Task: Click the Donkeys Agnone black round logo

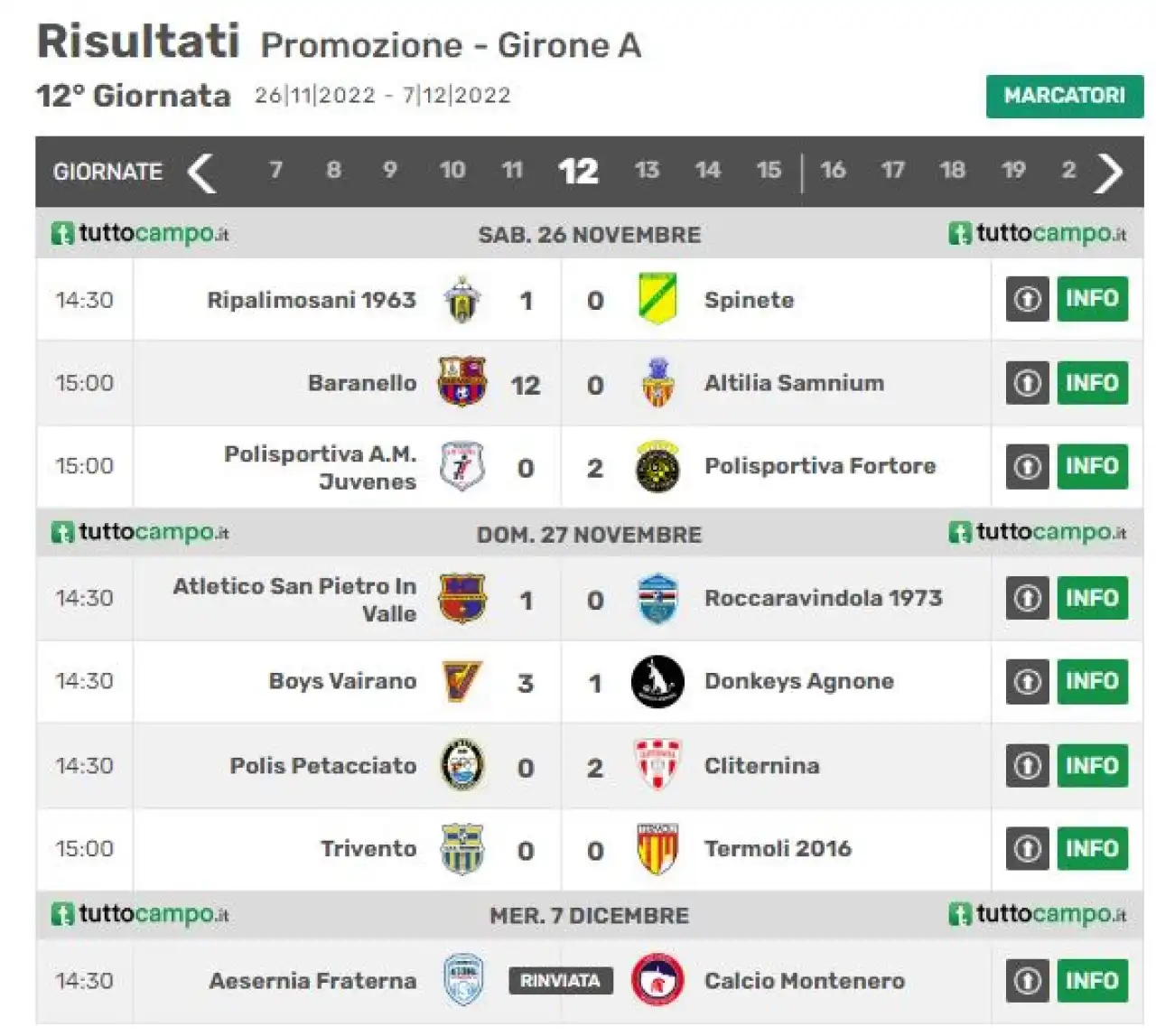Action: click(657, 681)
